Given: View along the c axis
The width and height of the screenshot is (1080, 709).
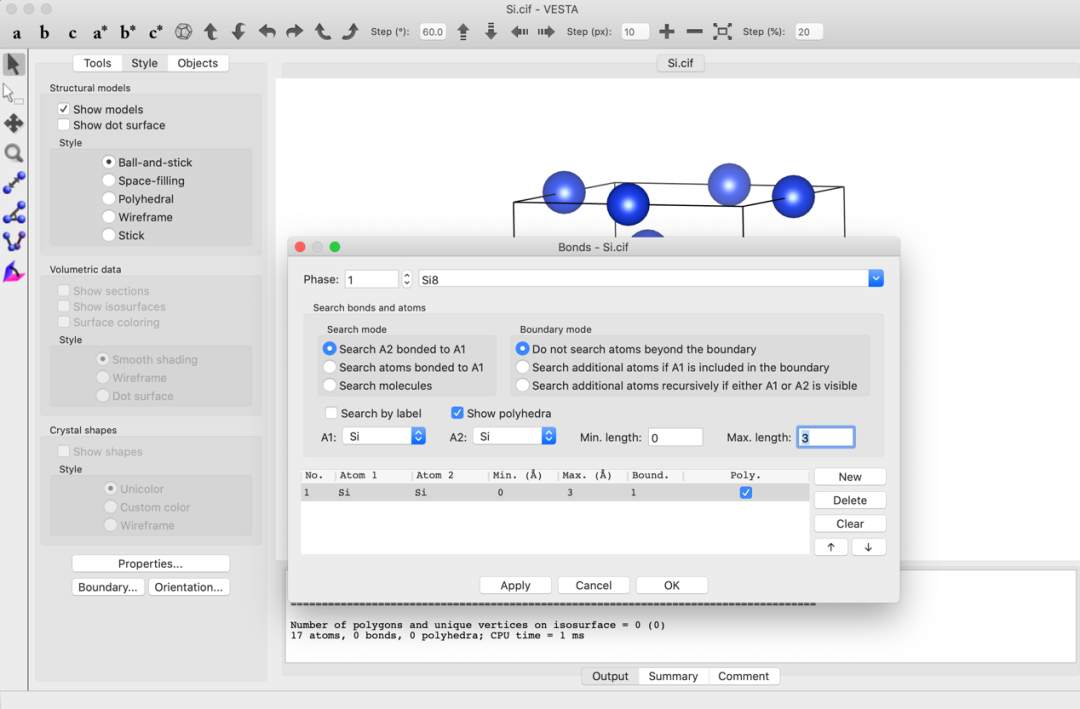Looking at the screenshot, I should click(x=72, y=32).
